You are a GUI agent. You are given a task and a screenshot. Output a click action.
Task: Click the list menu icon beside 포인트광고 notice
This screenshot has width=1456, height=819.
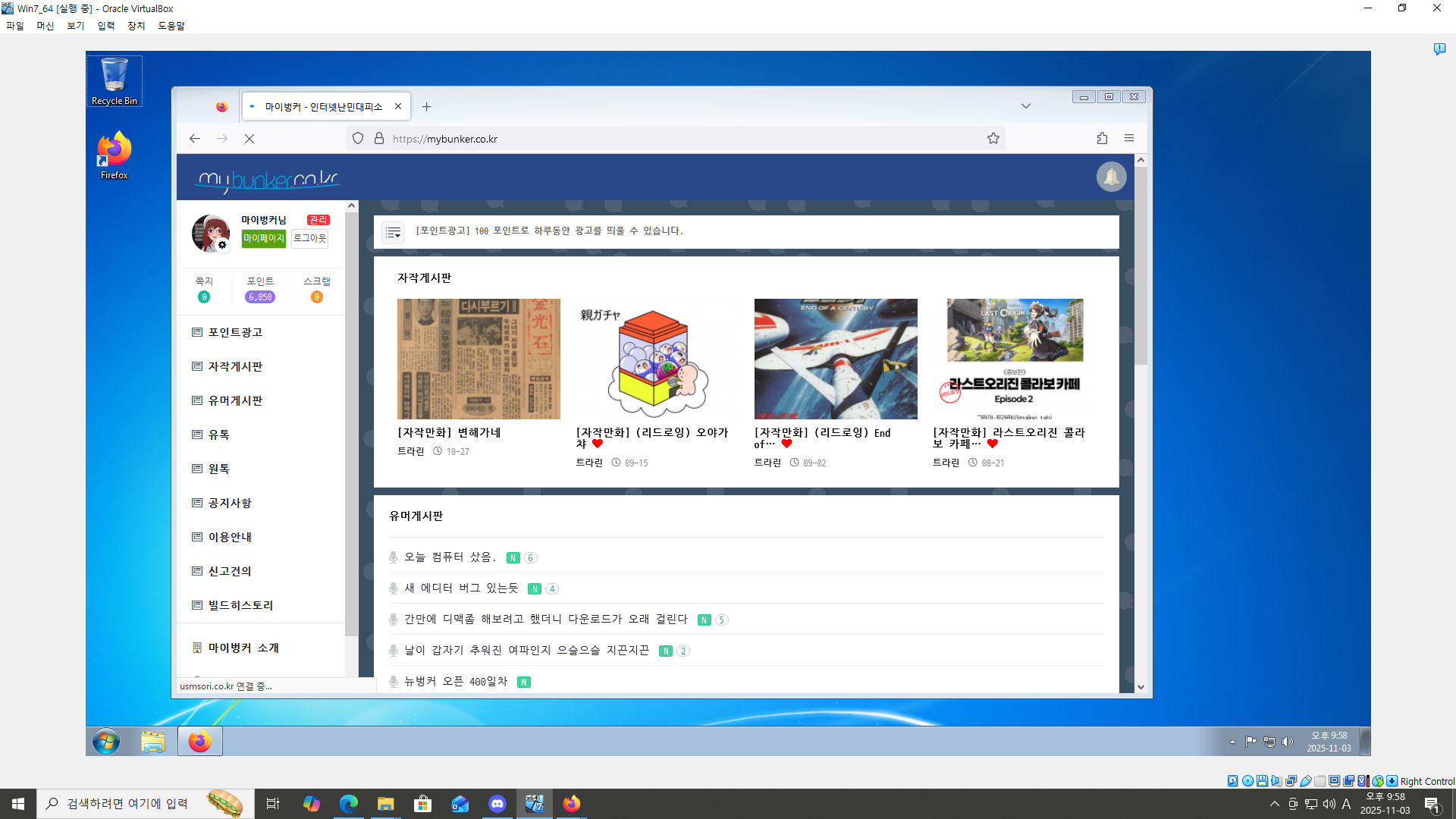tap(393, 232)
